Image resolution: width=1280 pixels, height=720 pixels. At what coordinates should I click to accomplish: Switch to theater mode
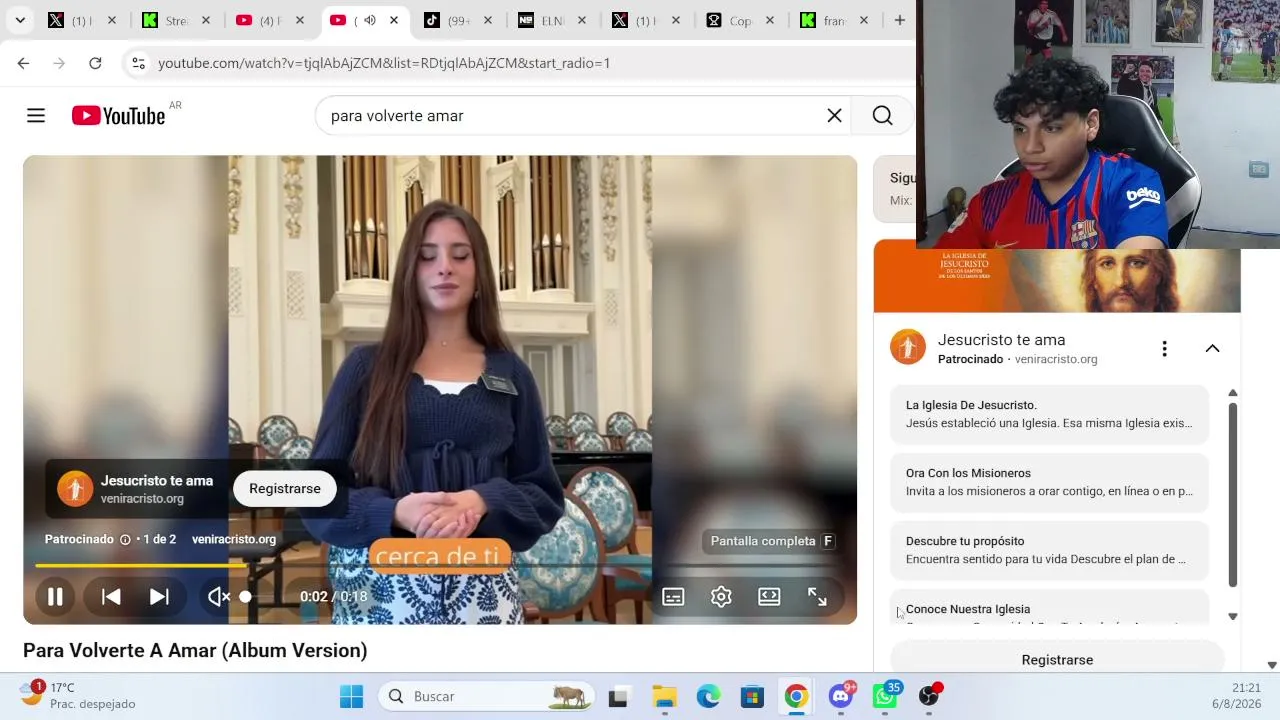[x=769, y=597]
